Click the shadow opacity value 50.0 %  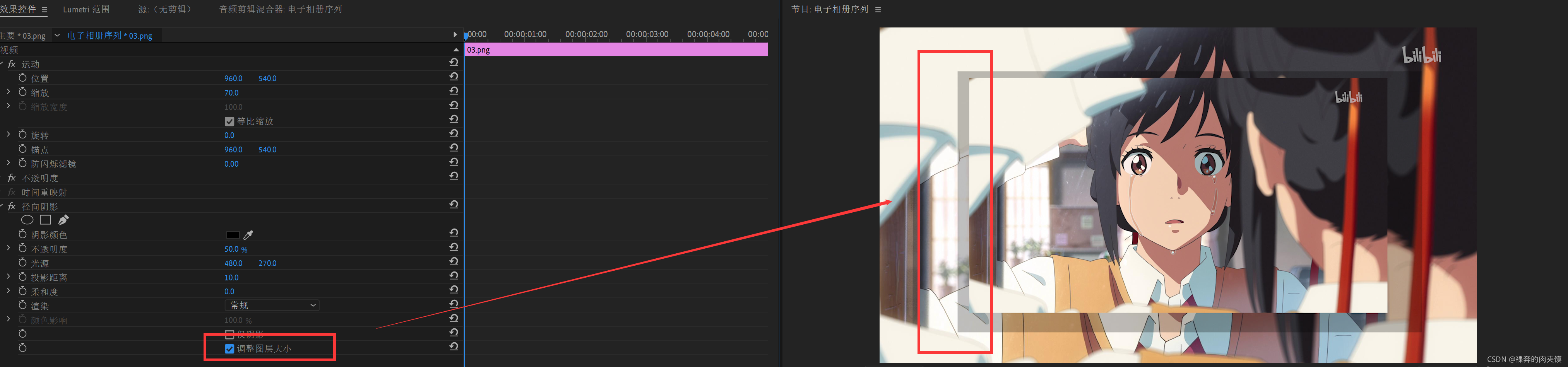(x=236, y=249)
